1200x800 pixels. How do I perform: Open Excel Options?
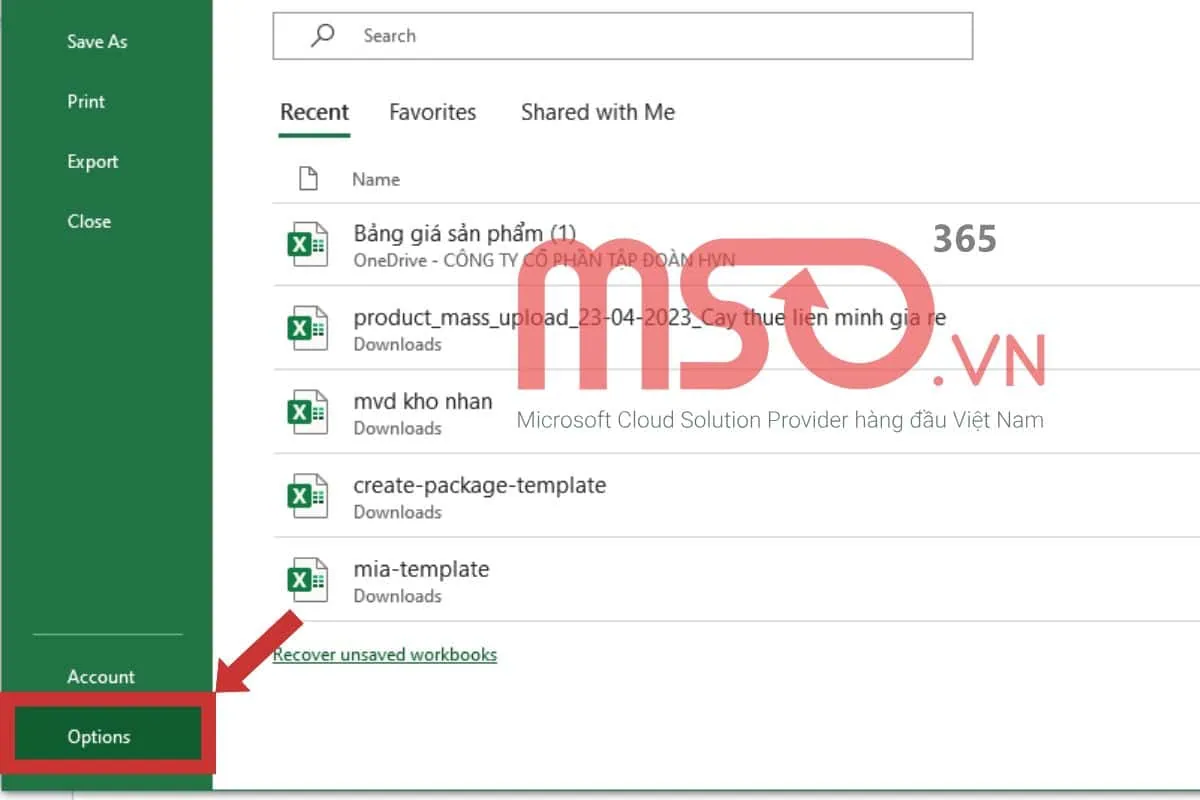(99, 737)
